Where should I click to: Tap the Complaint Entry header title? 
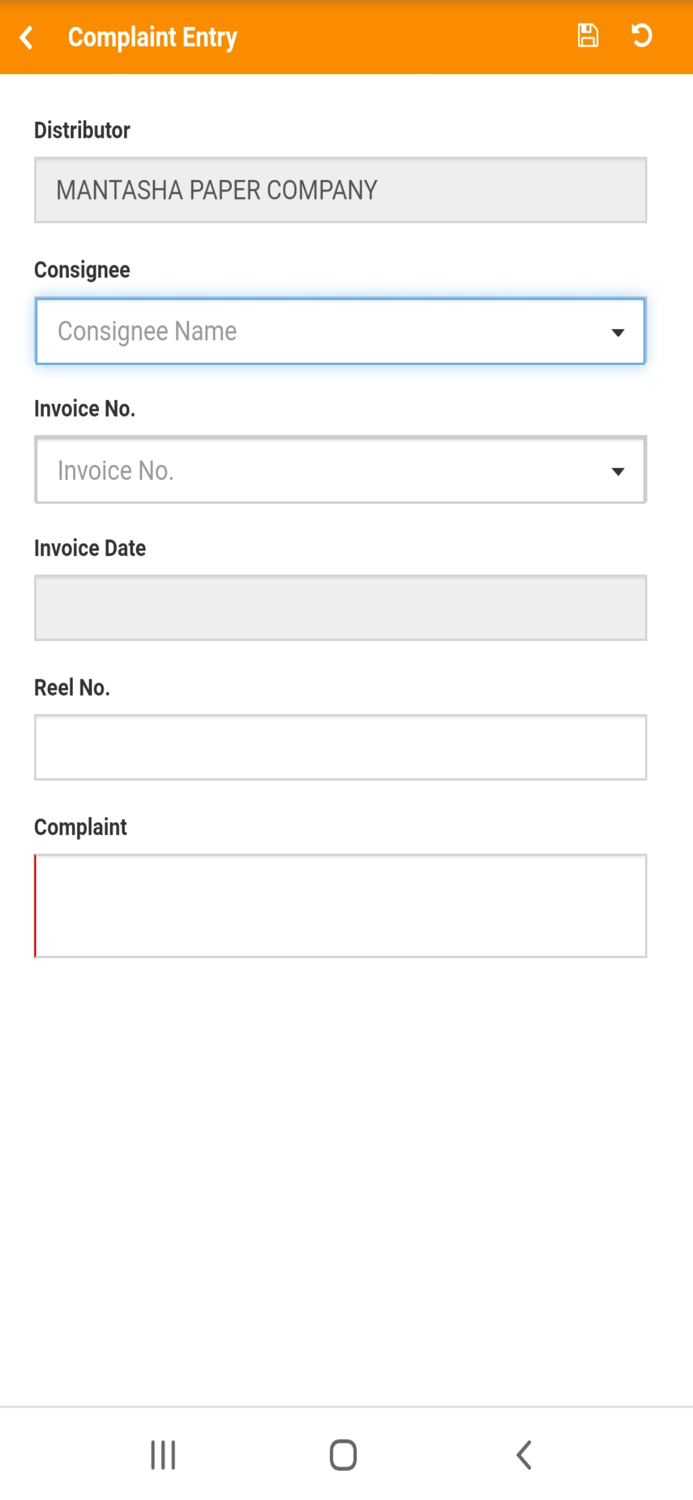pos(152,37)
